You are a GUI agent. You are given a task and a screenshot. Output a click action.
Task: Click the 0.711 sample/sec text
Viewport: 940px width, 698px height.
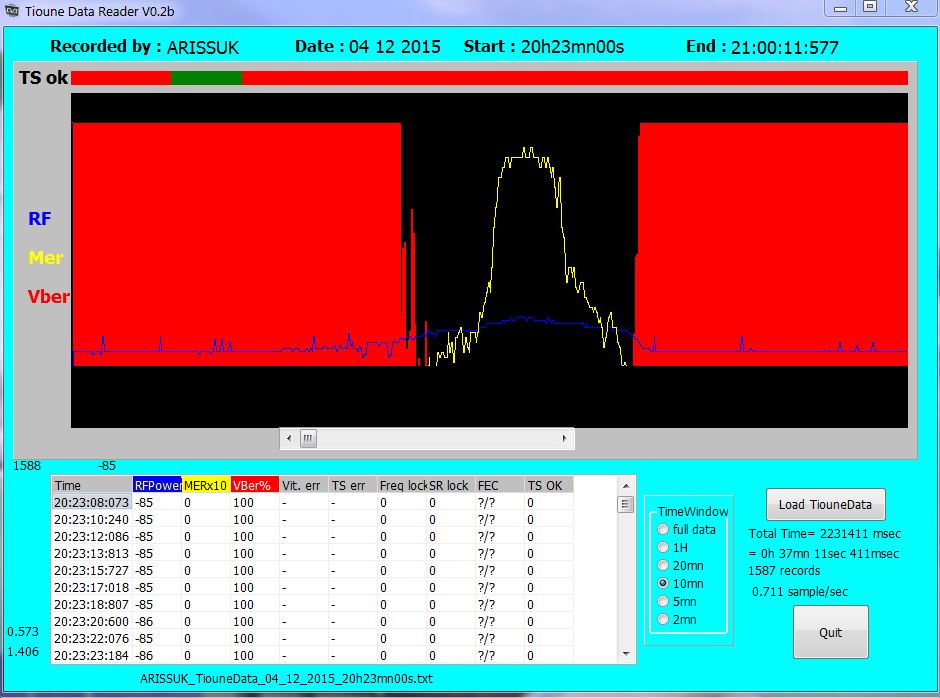(x=800, y=592)
